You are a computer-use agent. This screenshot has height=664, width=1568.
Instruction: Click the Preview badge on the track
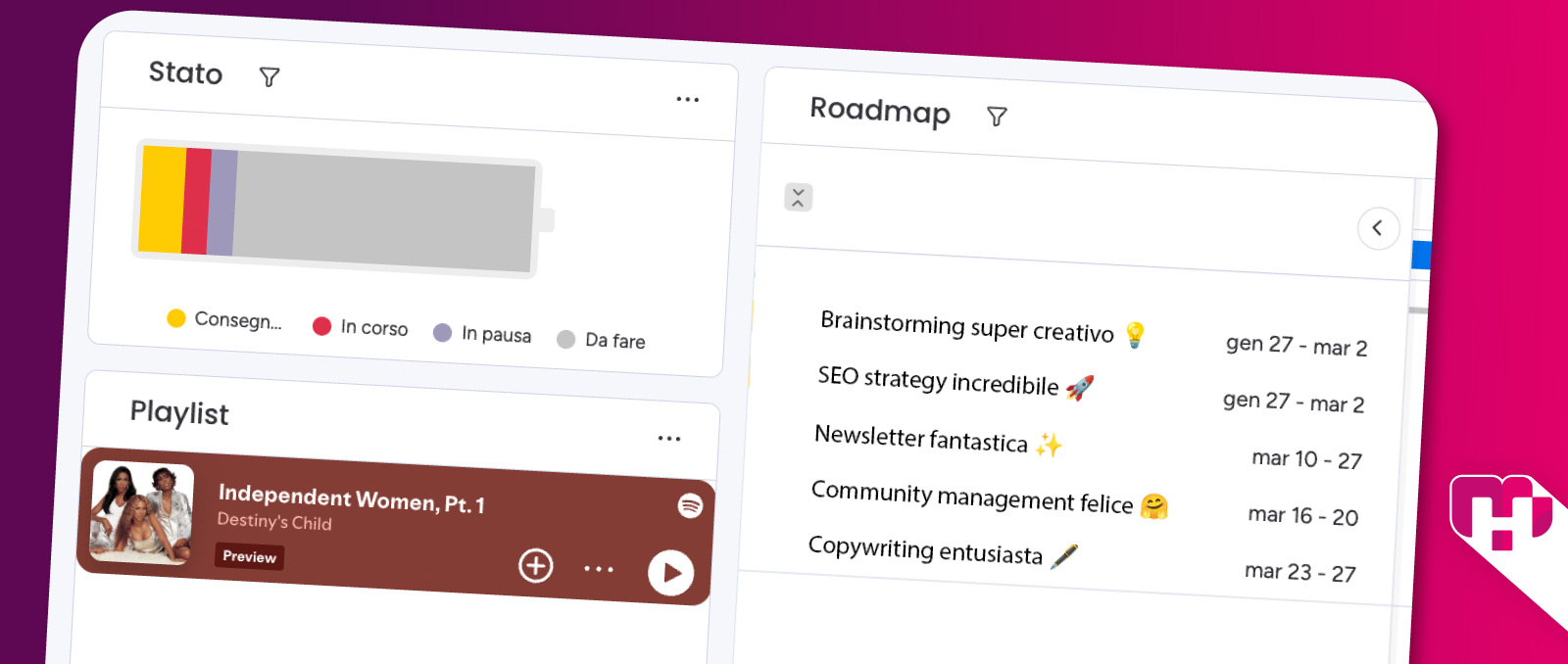pos(250,556)
